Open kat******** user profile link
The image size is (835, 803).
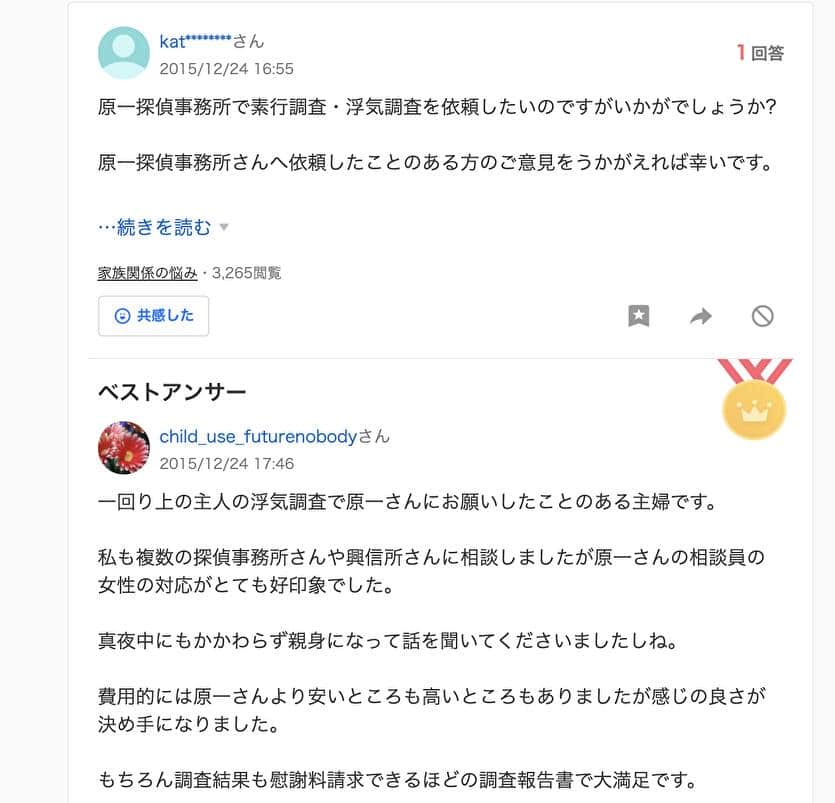(195, 41)
